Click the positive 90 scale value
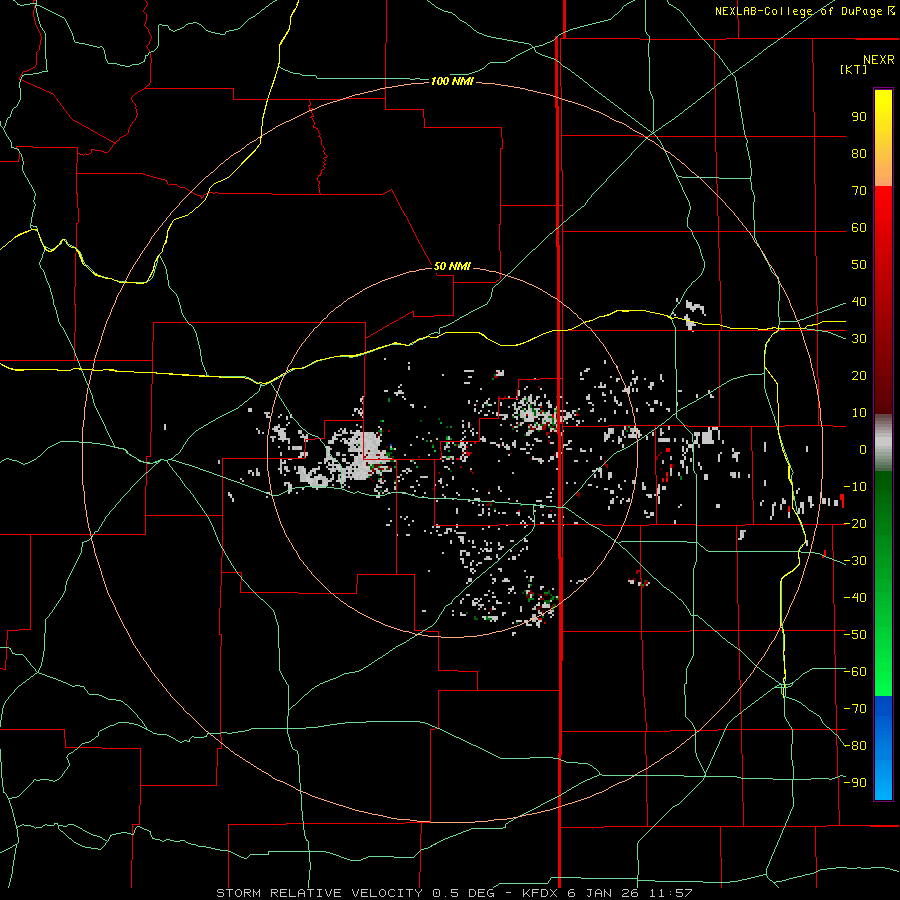900x900 pixels. click(x=859, y=117)
